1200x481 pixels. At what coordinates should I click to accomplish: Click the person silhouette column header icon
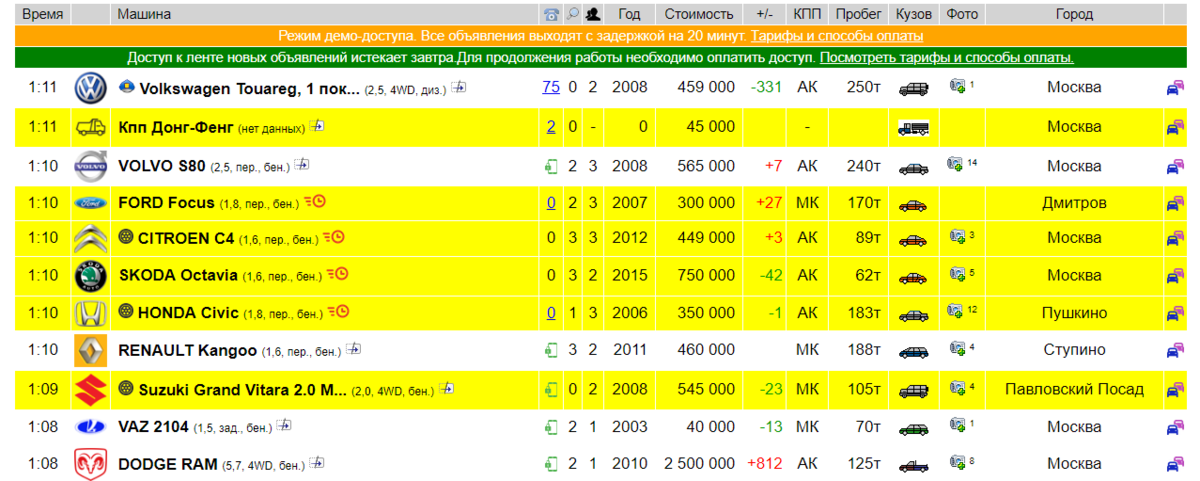click(x=593, y=14)
